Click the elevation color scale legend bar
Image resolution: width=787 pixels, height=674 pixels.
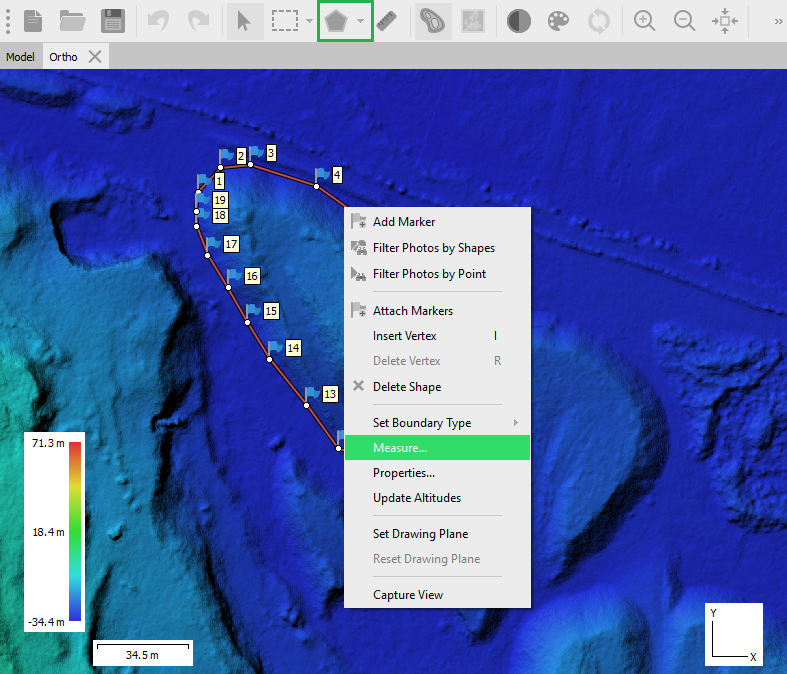(x=75, y=532)
